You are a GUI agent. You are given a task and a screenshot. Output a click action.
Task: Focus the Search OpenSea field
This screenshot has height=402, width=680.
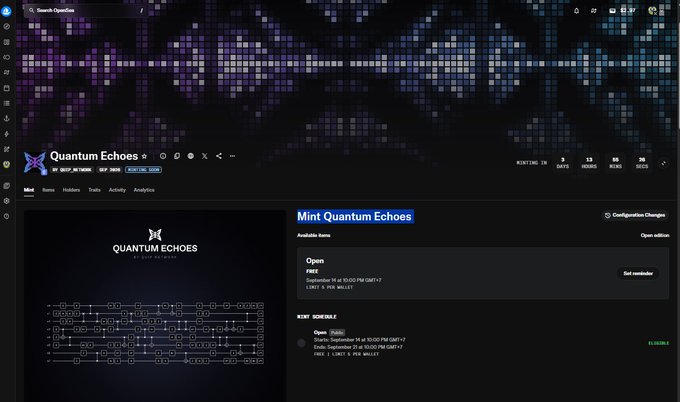[86, 10]
